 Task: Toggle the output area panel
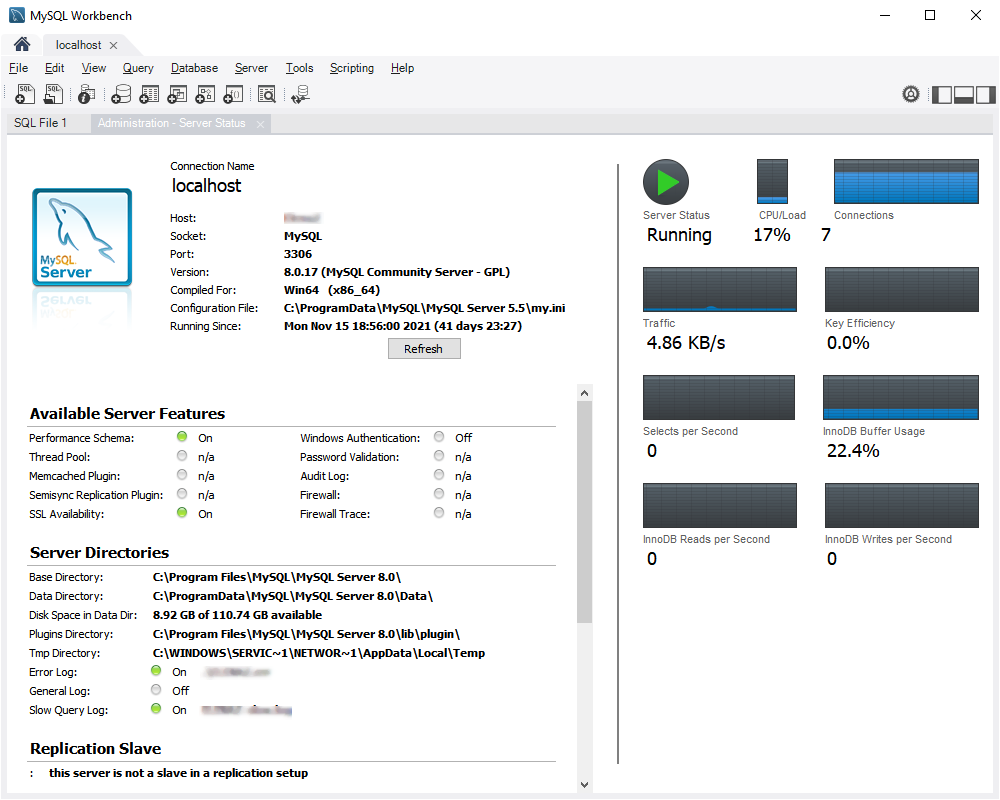[x=964, y=93]
